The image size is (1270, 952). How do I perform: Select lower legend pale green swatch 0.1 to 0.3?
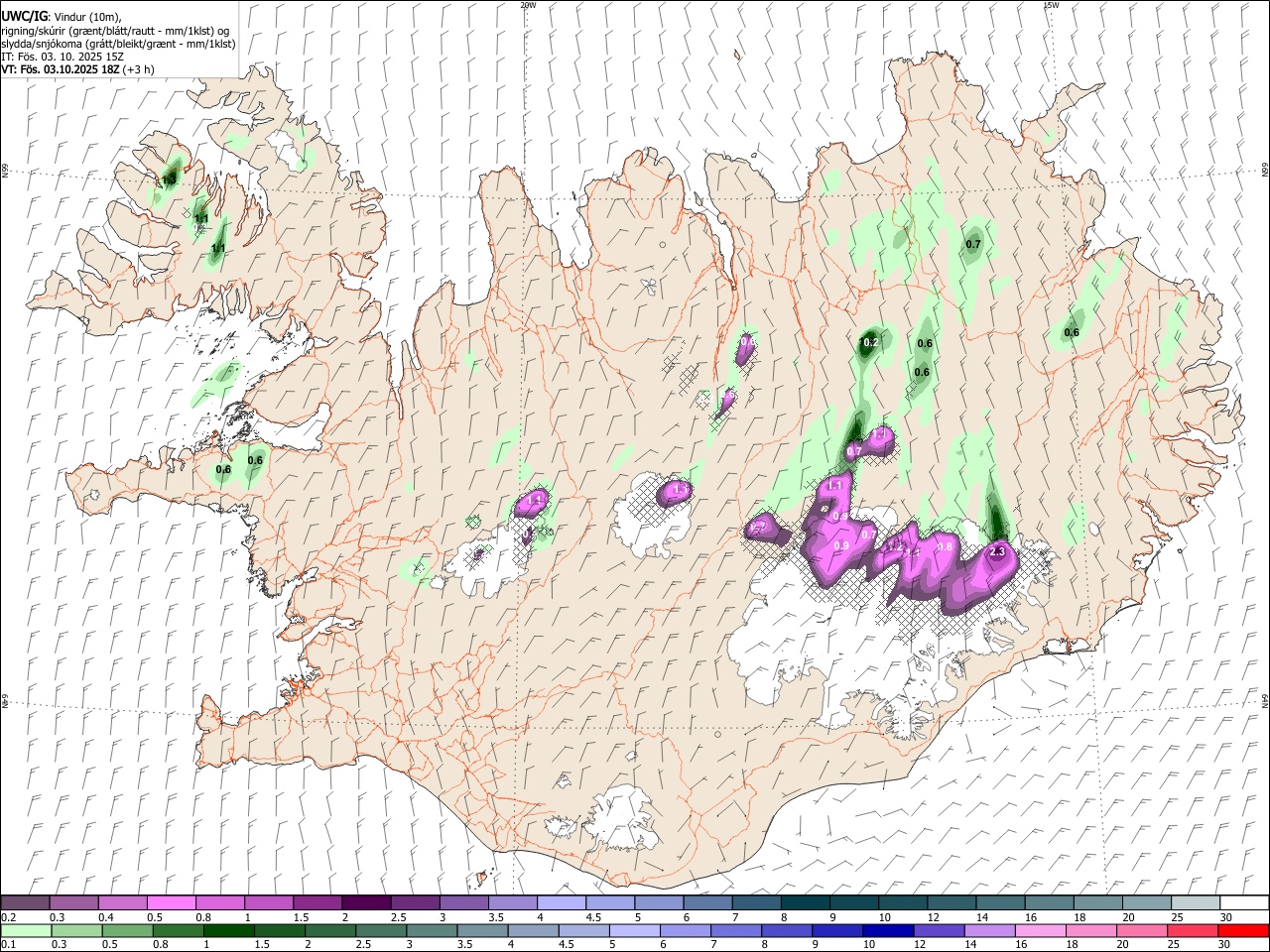coord(27,930)
